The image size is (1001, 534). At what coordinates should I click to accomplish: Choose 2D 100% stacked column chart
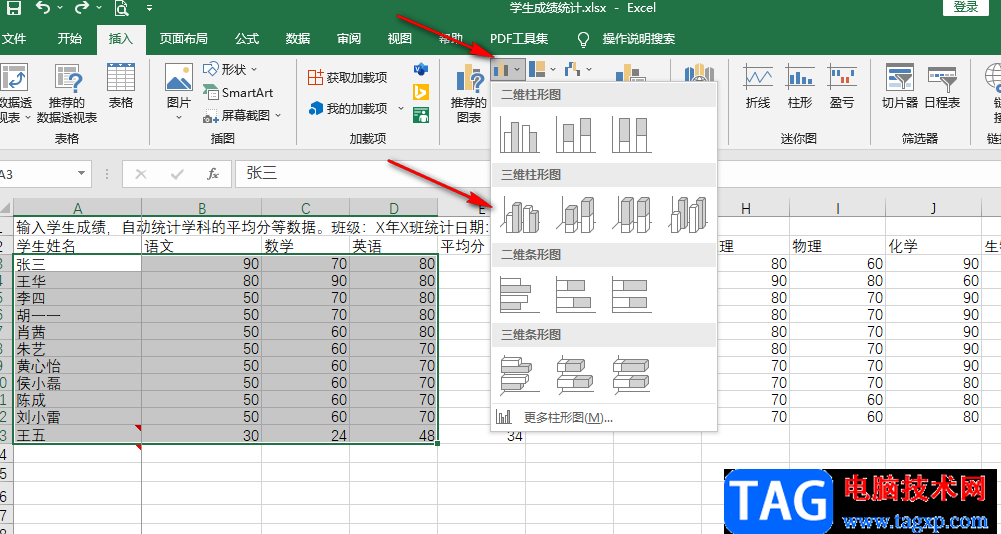[631, 134]
